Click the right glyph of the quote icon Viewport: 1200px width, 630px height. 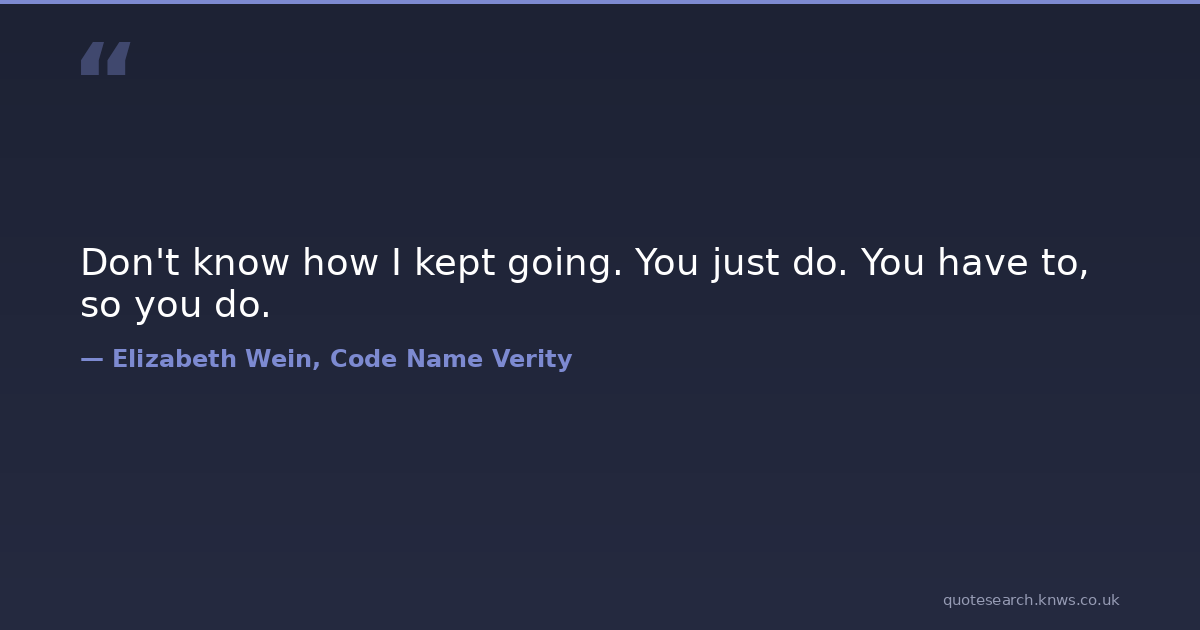pos(118,59)
